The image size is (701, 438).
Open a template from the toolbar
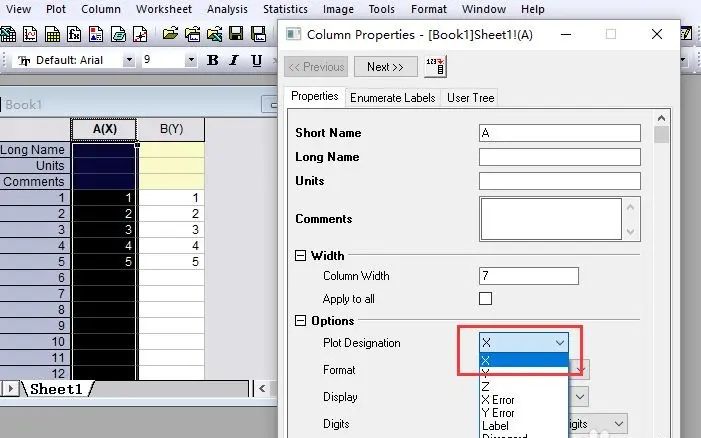[192, 34]
